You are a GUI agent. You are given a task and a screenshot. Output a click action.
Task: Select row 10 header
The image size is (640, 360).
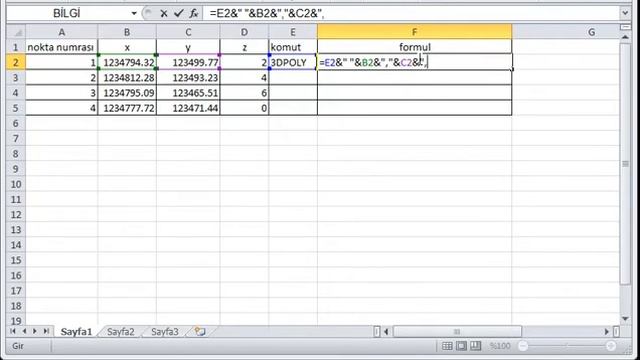click(16, 184)
